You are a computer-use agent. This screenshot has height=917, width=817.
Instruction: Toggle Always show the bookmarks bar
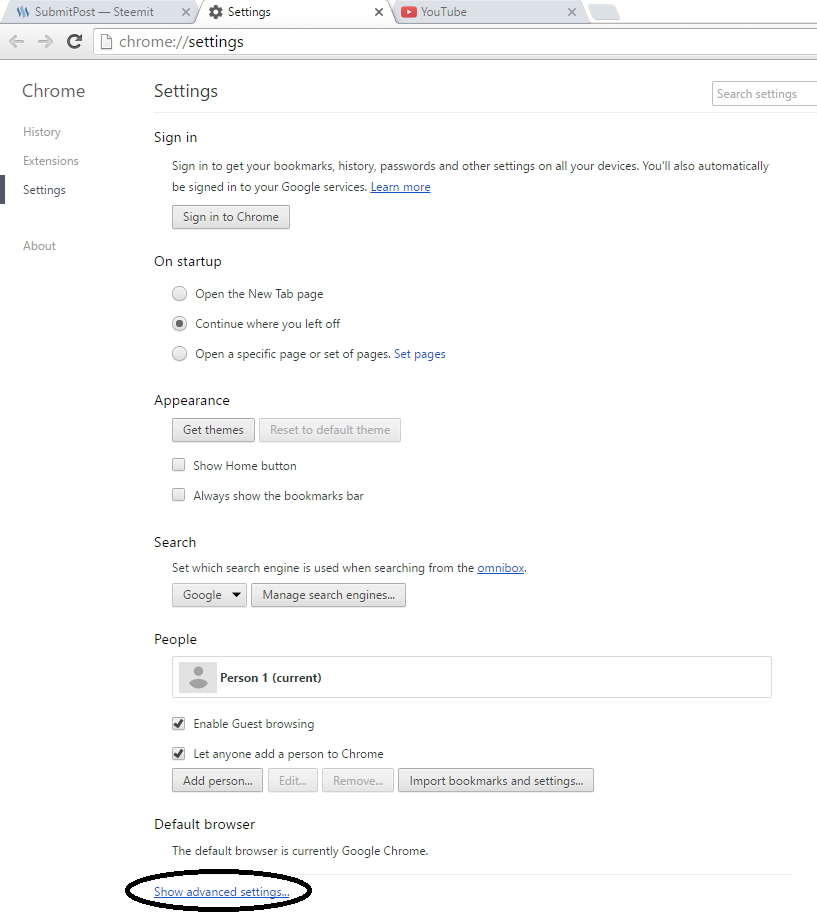pos(179,495)
